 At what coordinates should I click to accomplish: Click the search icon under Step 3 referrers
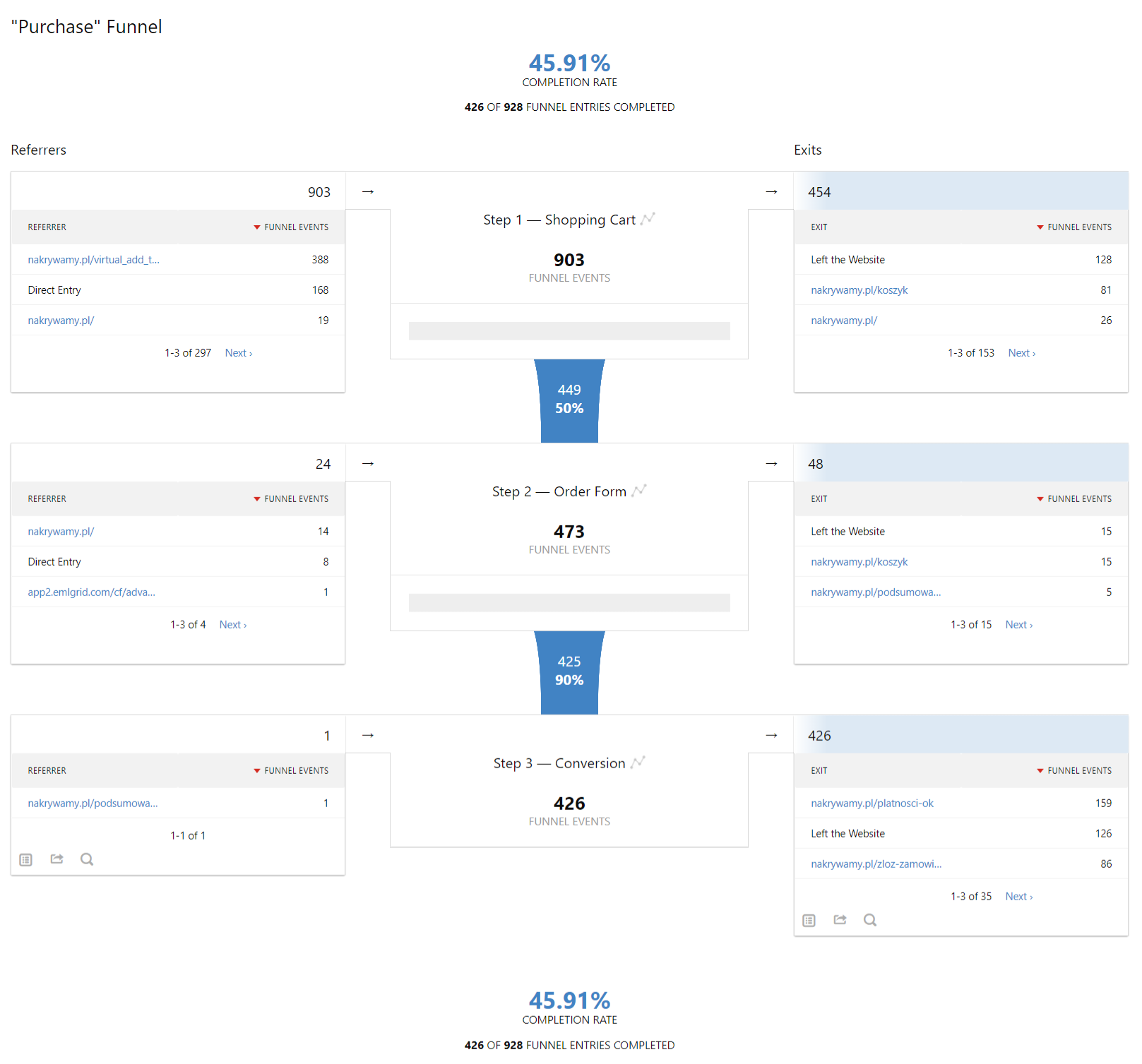coord(87,859)
